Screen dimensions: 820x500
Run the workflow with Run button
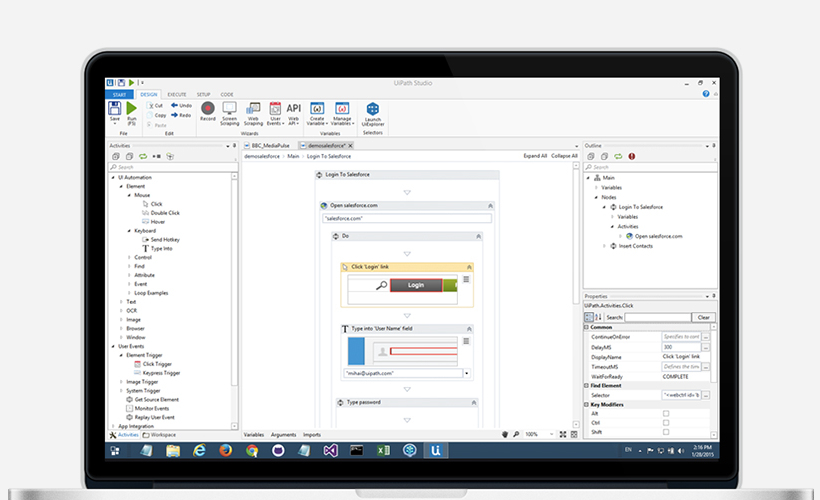132,111
